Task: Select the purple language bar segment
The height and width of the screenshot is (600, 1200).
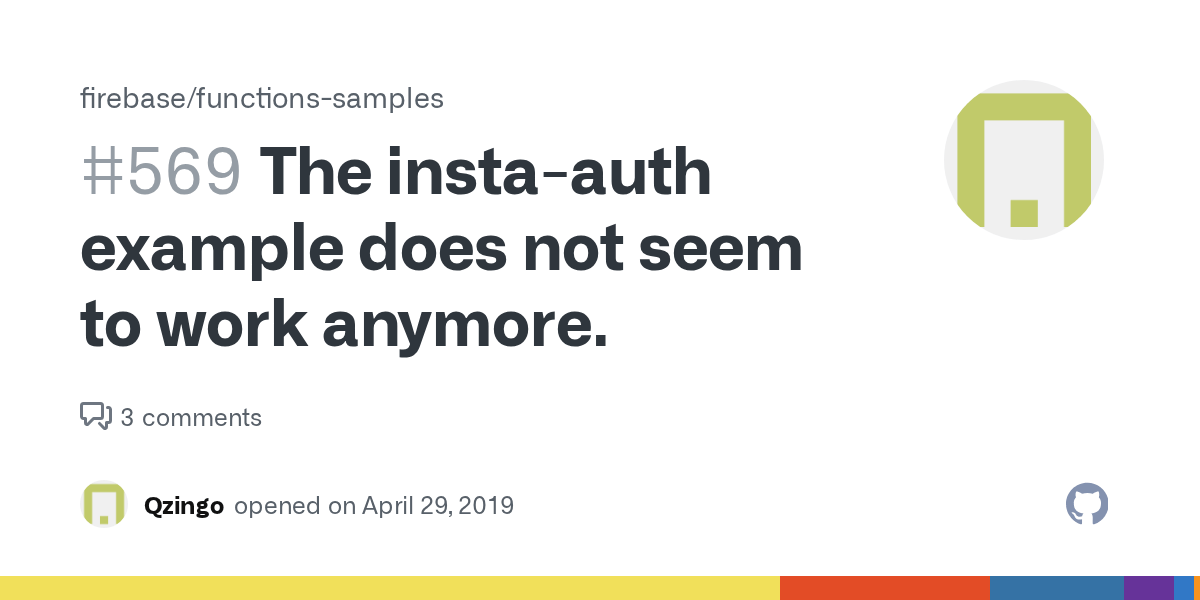Action: [1148, 588]
